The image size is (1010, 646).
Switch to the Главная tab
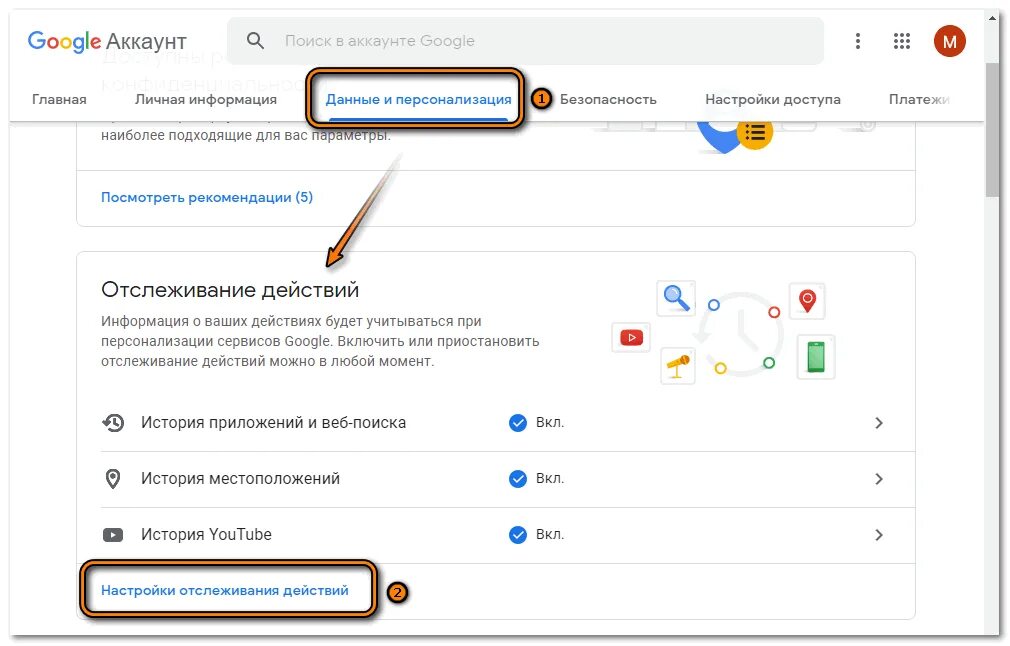[59, 99]
